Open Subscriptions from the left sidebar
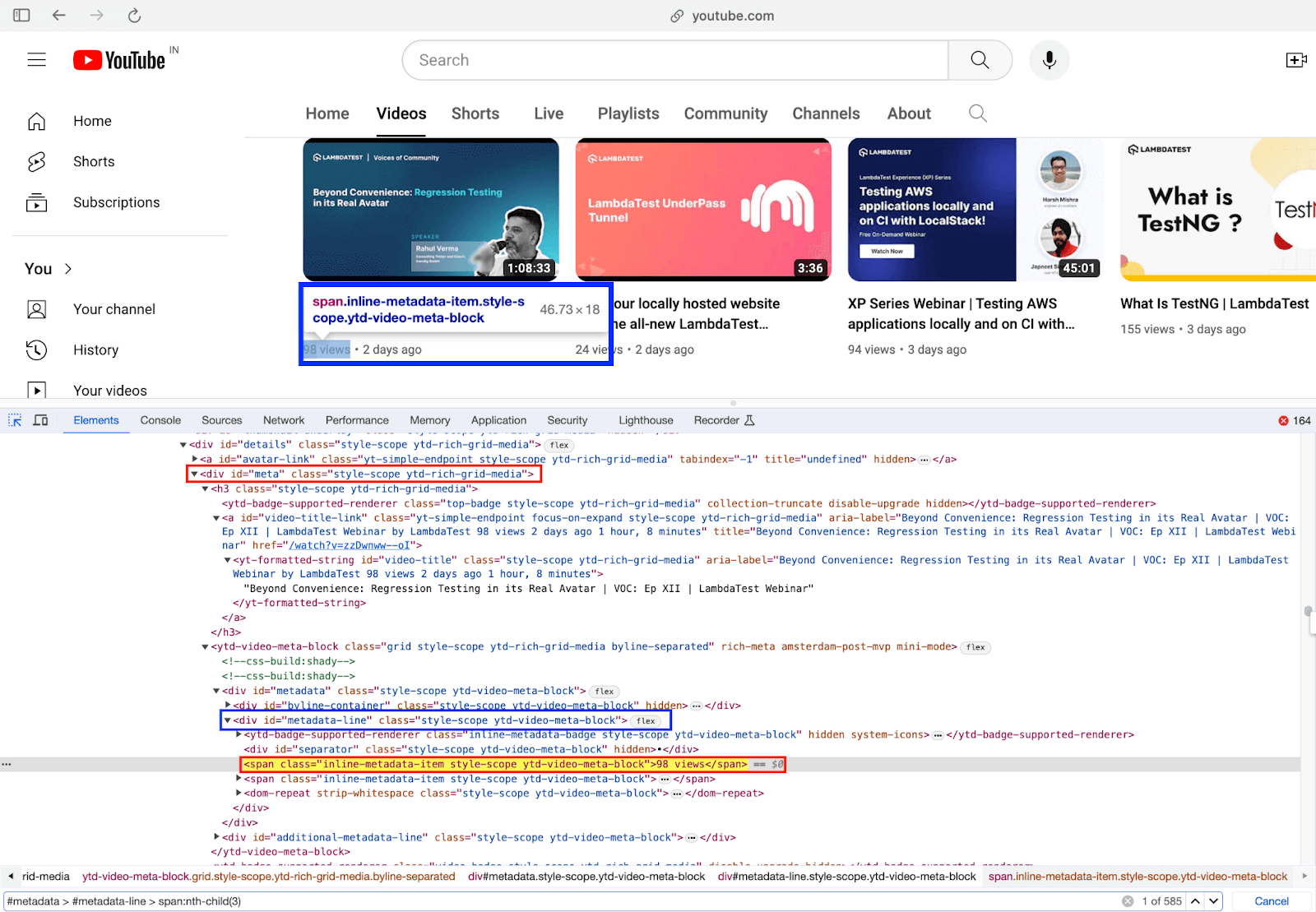The height and width of the screenshot is (912, 1316). (116, 202)
